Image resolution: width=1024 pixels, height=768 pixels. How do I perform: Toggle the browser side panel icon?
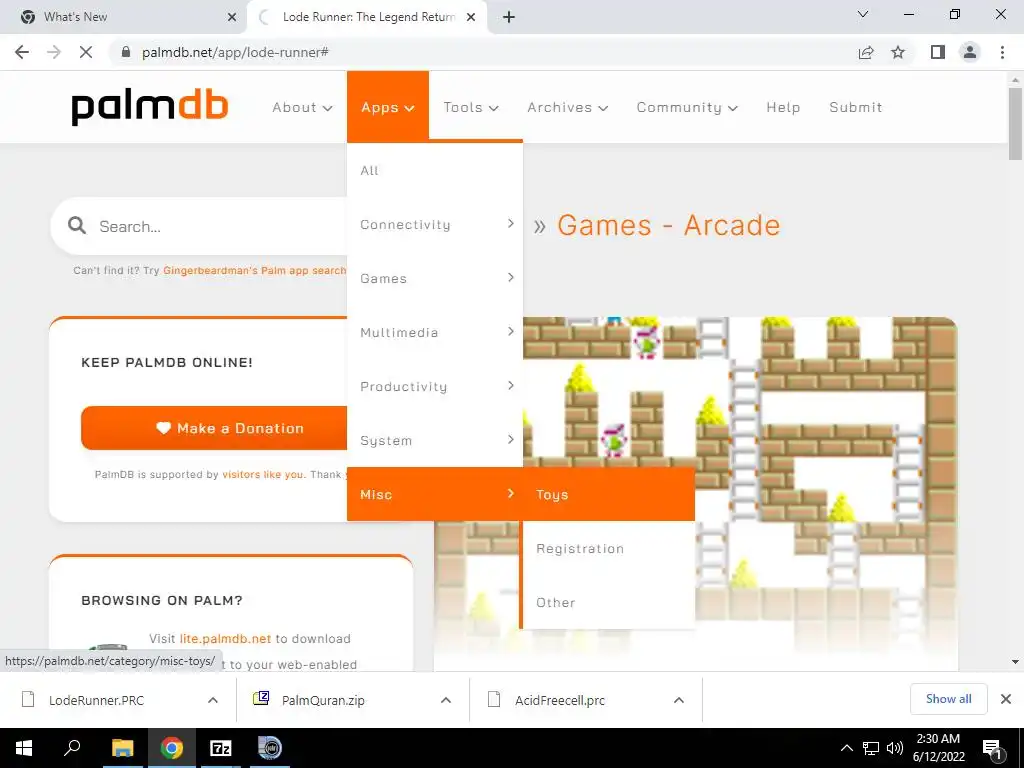(x=938, y=52)
